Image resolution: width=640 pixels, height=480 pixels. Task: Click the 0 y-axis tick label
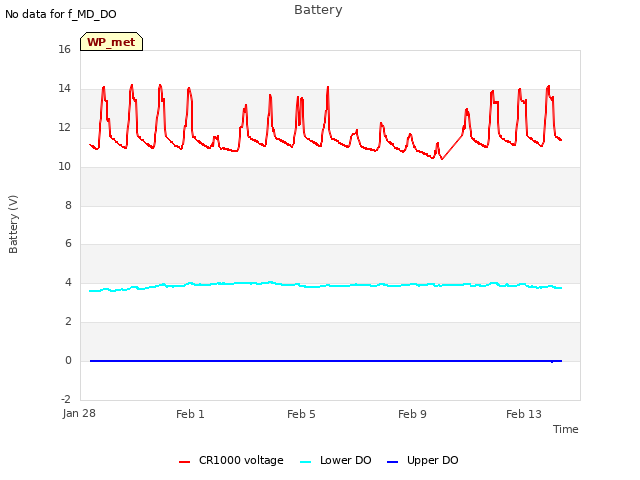pos(68,360)
